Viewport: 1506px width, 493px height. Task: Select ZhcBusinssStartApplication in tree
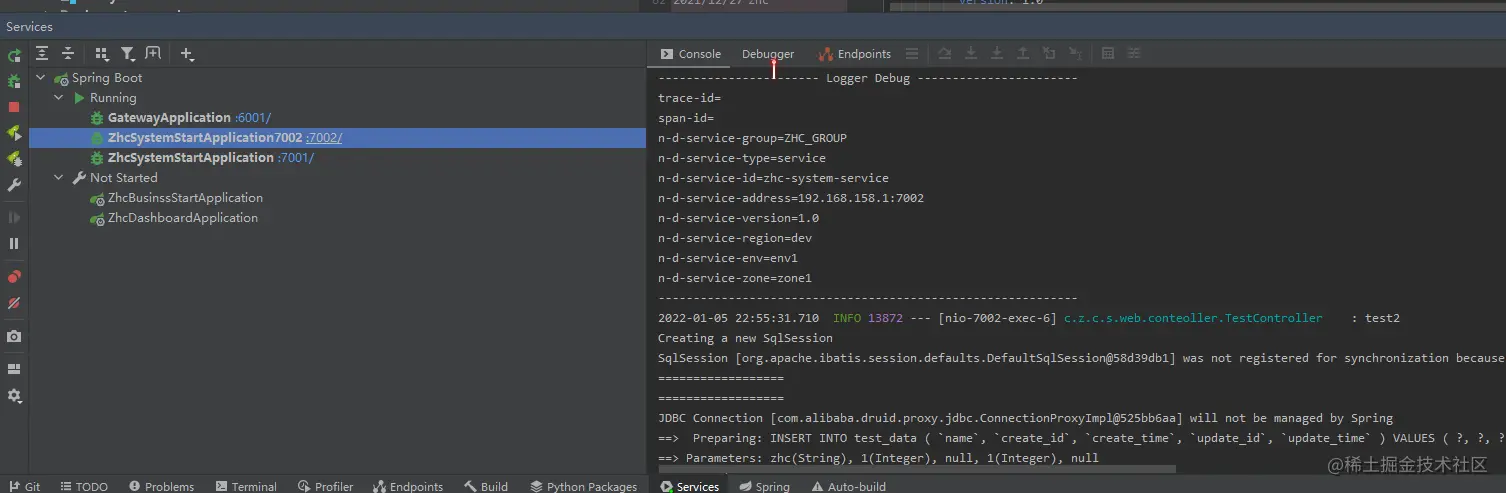point(185,198)
